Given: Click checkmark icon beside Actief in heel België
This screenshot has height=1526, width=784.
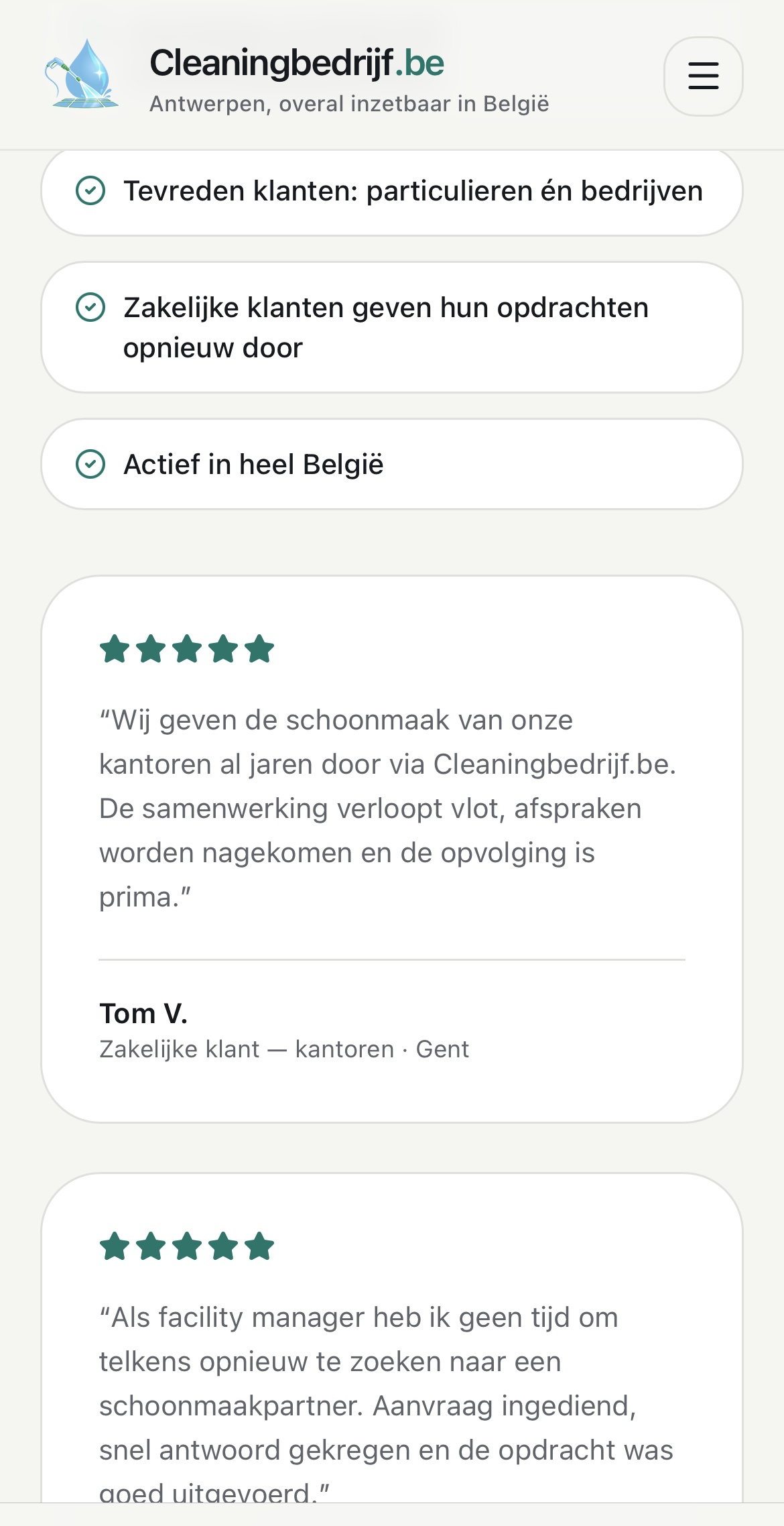Looking at the screenshot, I should tap(90, 464).
